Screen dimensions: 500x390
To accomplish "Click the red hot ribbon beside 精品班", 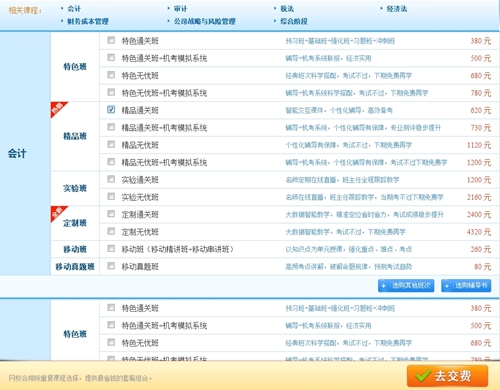I will 59,109.
